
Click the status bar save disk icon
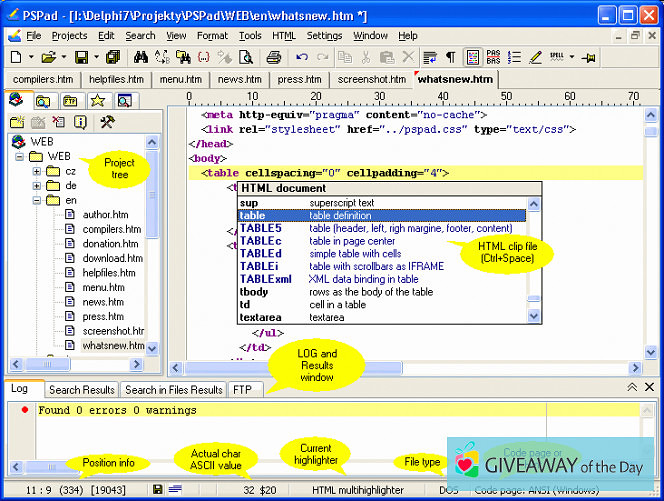tap(158, 490)
